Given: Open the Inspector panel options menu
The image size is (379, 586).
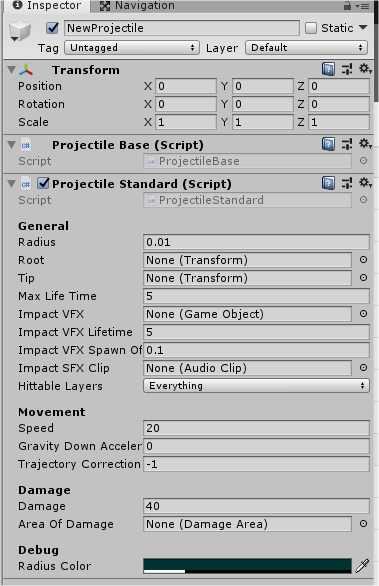Looking at the screenshot, I should [363, 6].
